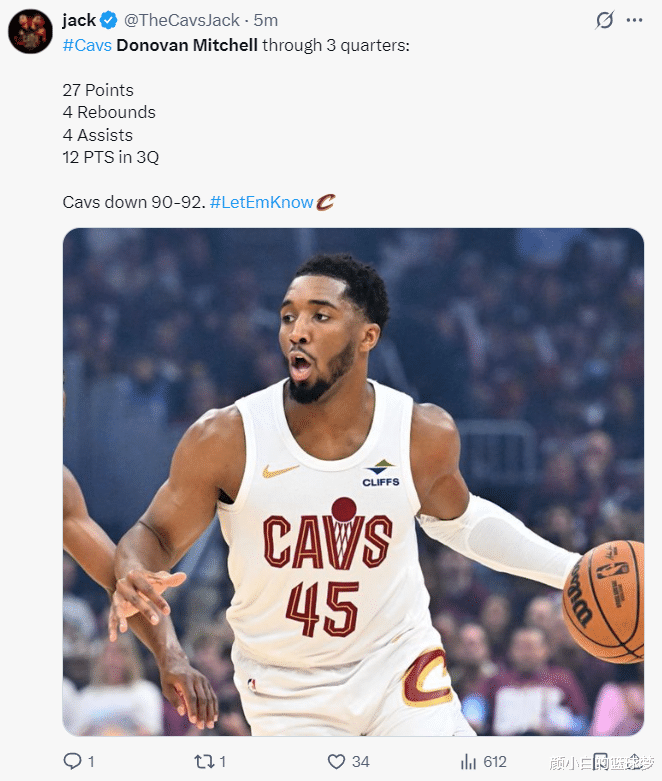The image size is (662, 781).
Task: Click the "5m" tweet timestamp
Action: pyautogui.click(x=266, y=20)
